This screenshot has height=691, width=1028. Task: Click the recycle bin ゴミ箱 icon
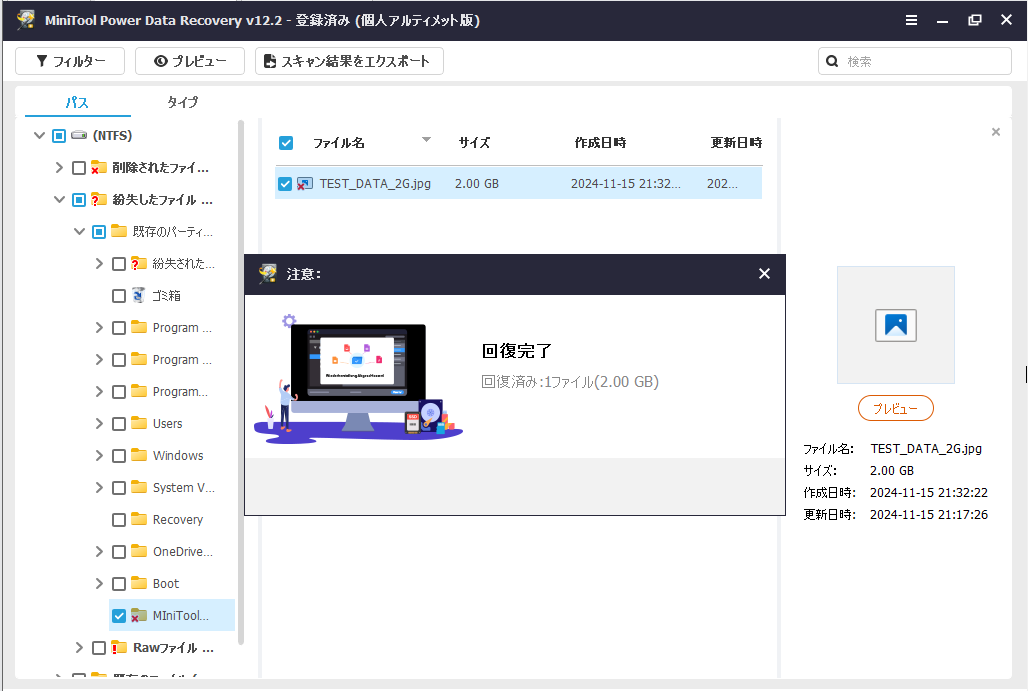[138, 295]
